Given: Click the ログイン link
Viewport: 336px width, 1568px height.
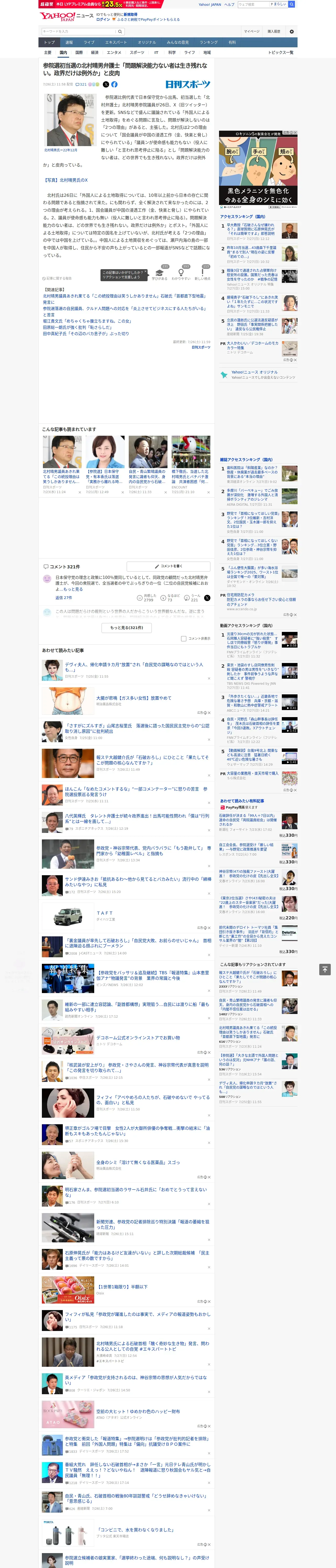Looking at the screenshot, I should point(103,20).
